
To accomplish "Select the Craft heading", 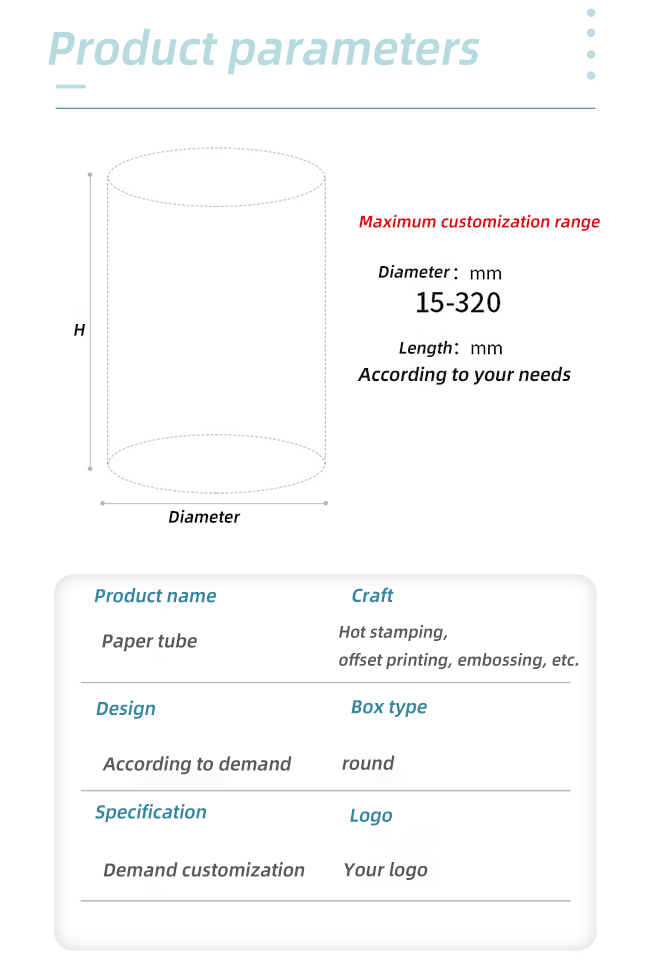I will click(372, 595).
